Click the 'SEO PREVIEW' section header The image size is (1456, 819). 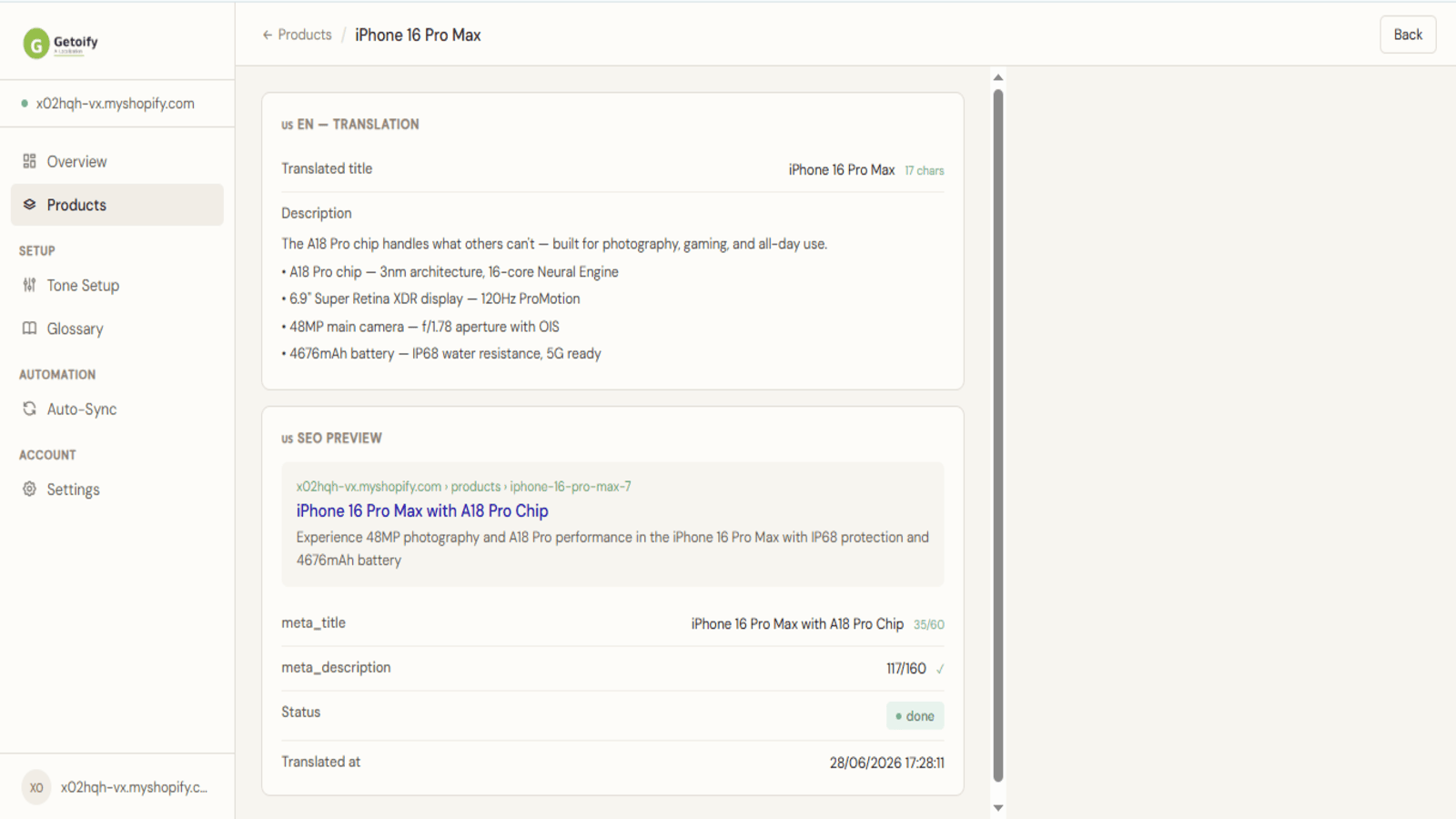point(331,439)
